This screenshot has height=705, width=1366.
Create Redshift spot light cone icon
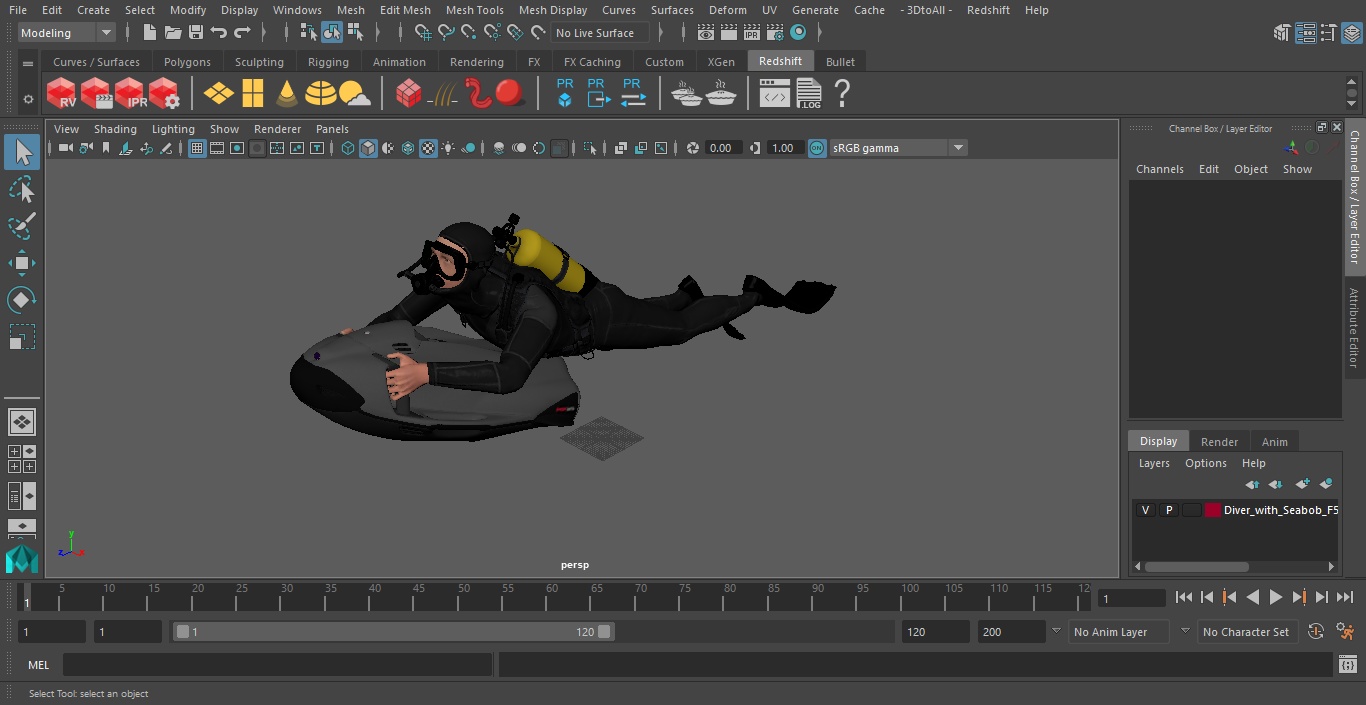287,94
